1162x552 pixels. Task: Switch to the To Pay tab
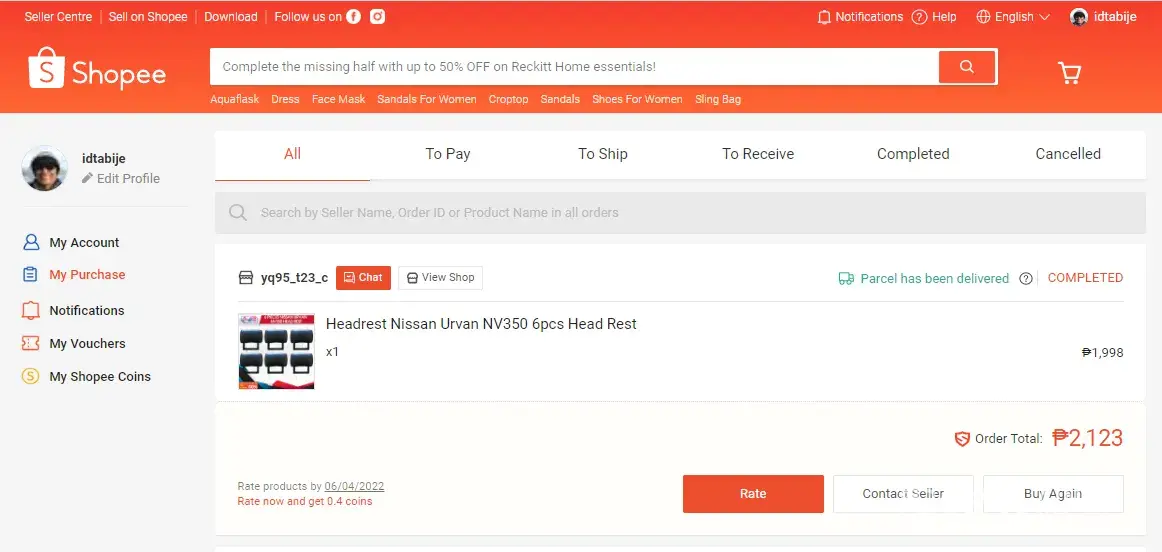point(448,154)
